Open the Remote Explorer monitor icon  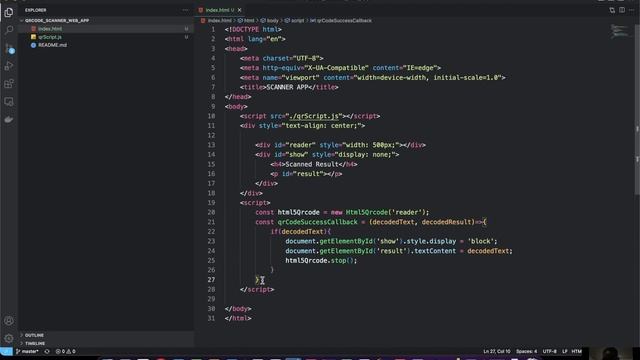9,102
